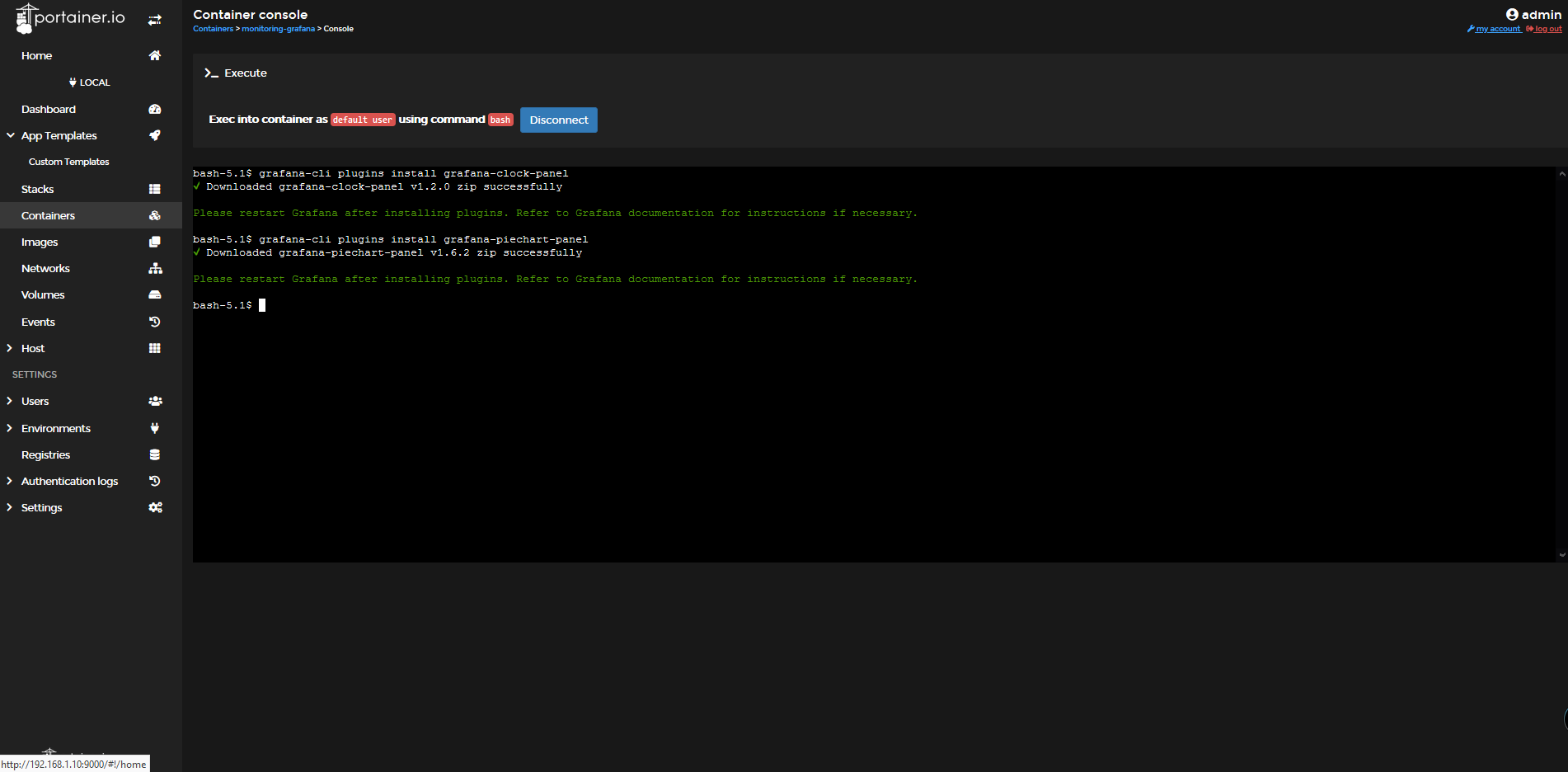Click the 'Downloaded grafana-piechart-panel v1.6.2' output line

tap(387, 252)
